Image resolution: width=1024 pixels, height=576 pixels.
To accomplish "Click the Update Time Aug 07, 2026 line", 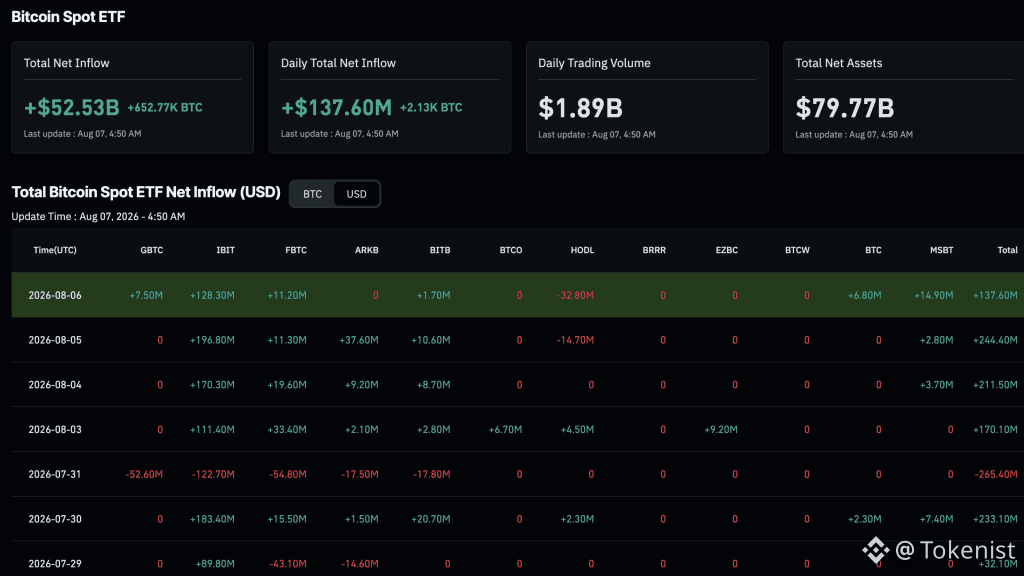I will tap(98, 216).
